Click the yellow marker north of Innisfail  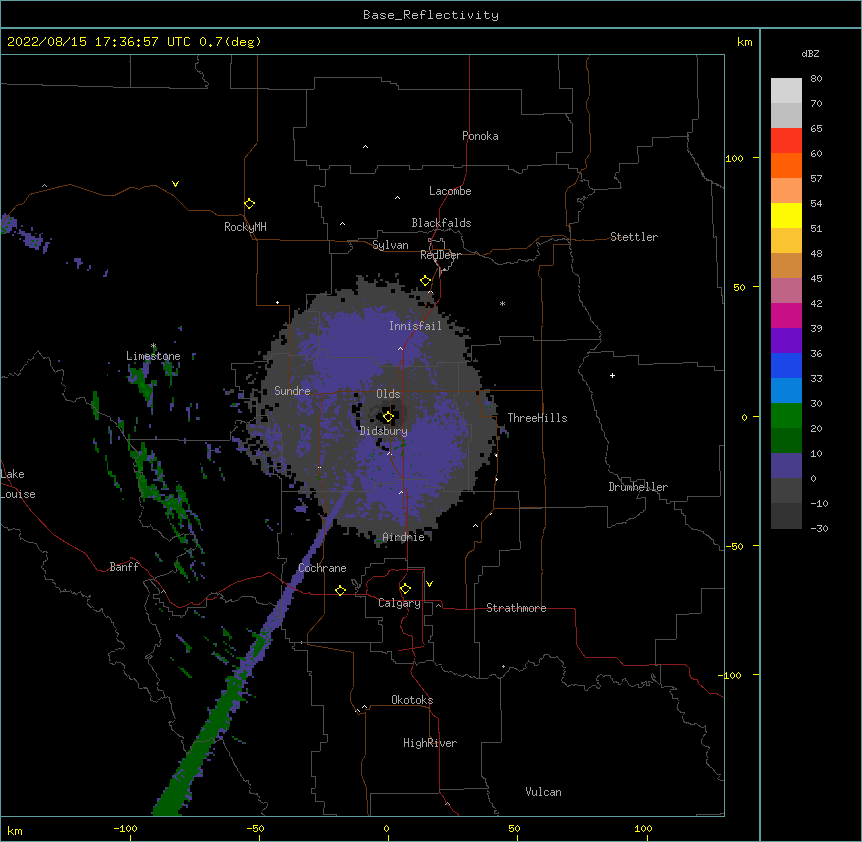pos(426,281)
